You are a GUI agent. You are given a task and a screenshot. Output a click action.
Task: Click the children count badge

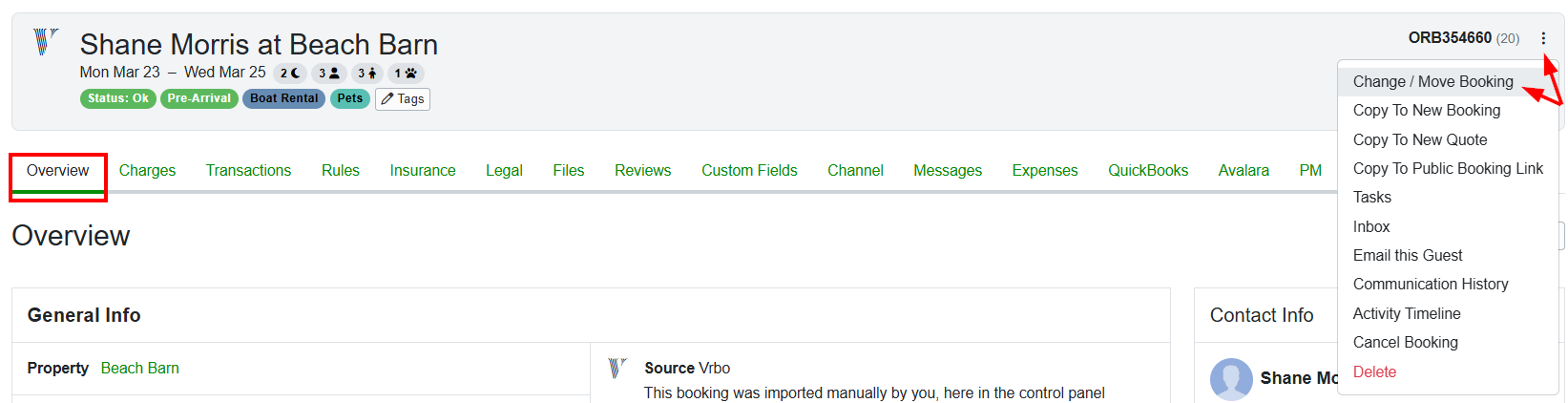tap(366, 74)
